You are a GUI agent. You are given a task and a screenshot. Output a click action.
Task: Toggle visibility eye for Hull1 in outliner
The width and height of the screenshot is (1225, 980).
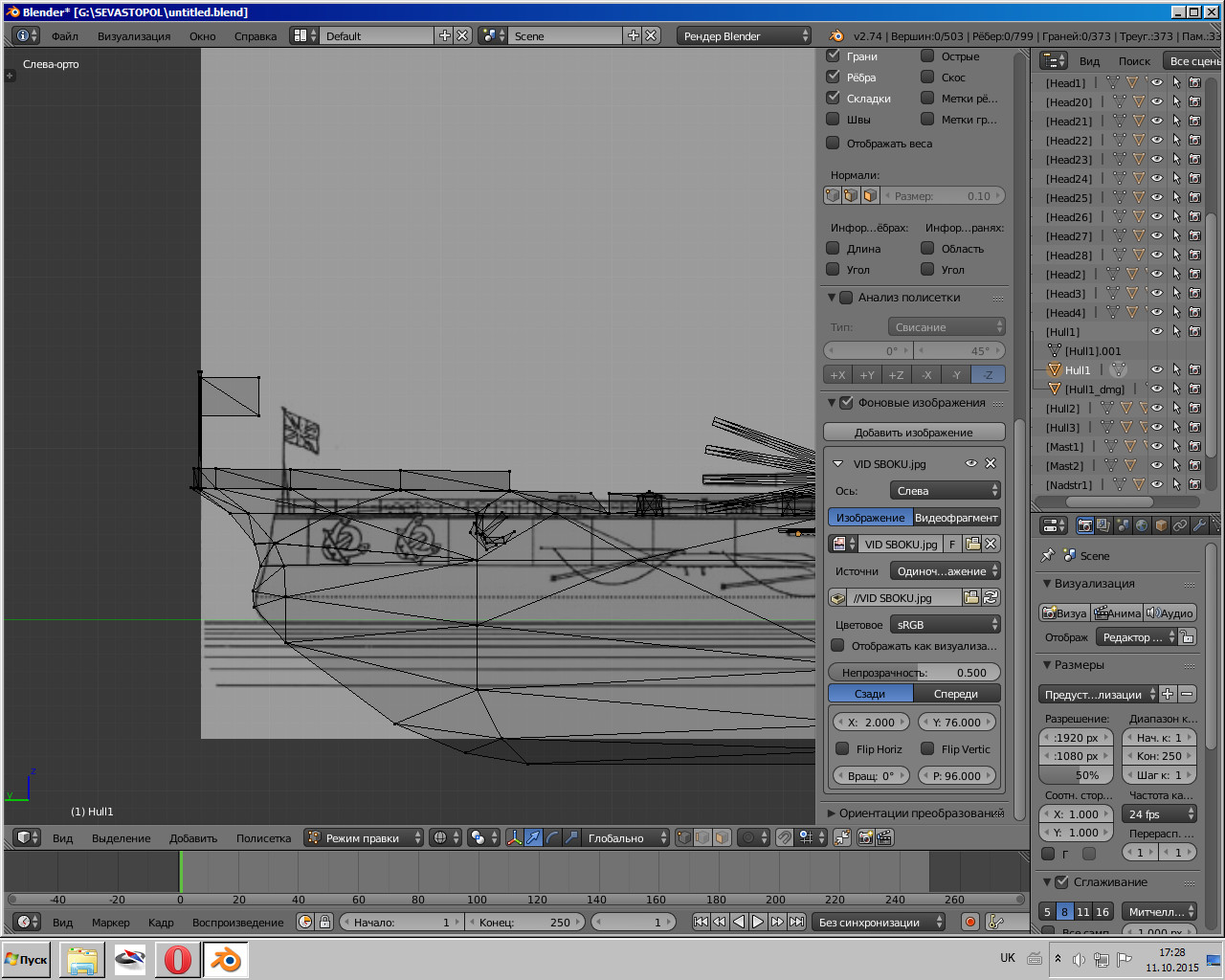click(1156, 369)
